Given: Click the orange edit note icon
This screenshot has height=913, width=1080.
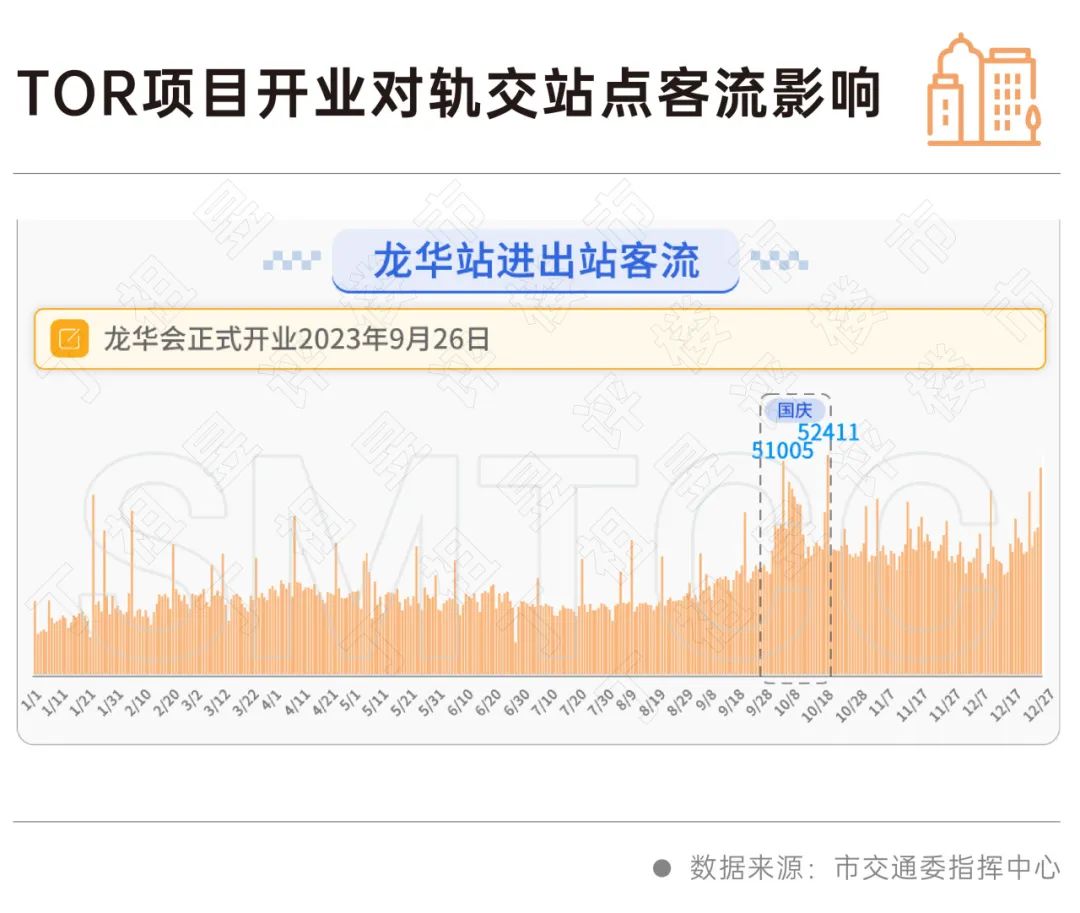Looking at the screenshot, I should [x=70, y=339].
